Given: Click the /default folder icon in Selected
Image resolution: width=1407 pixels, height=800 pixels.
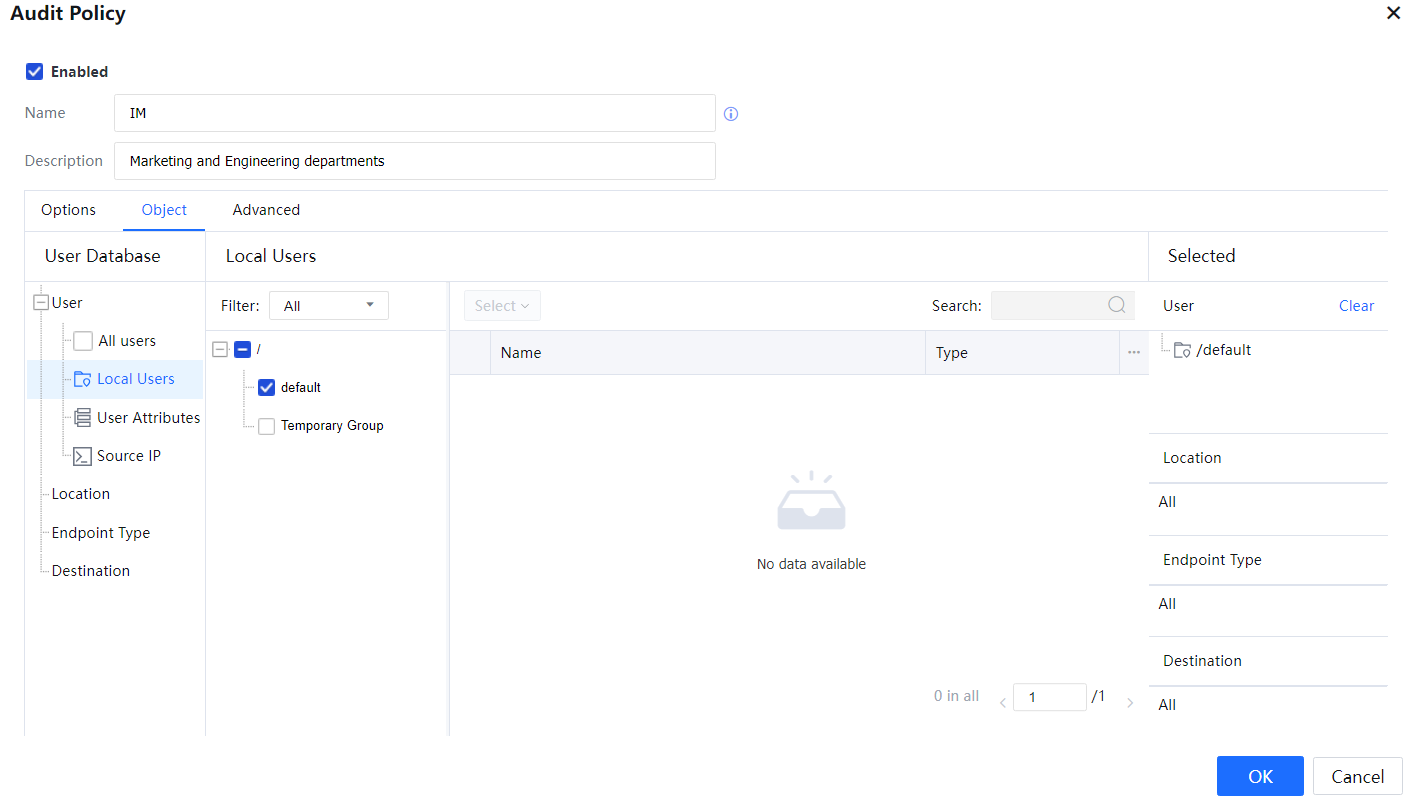Looking at the screenshot, I should point(1182,350).
